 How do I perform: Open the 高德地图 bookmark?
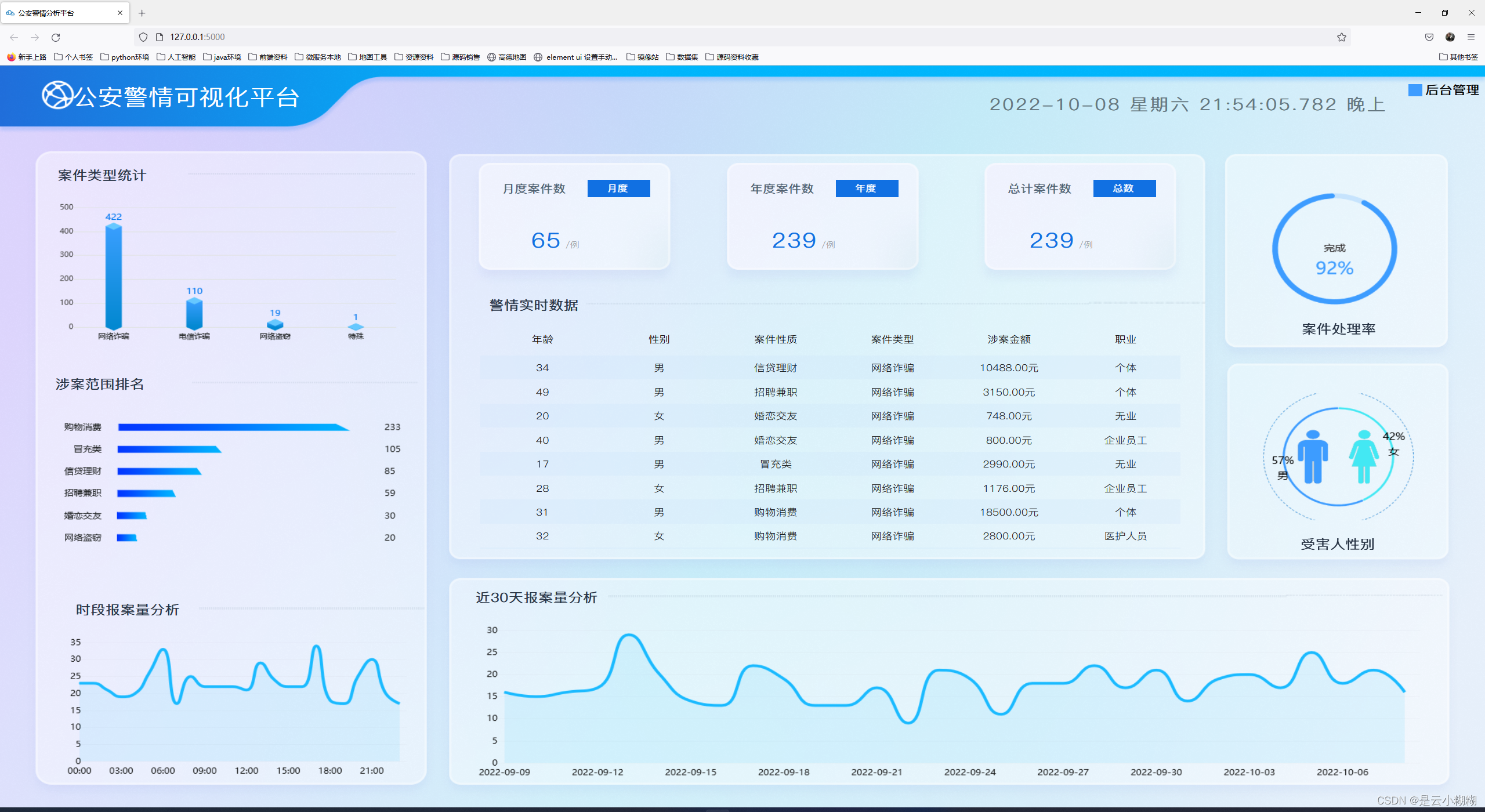click(507, 57)
